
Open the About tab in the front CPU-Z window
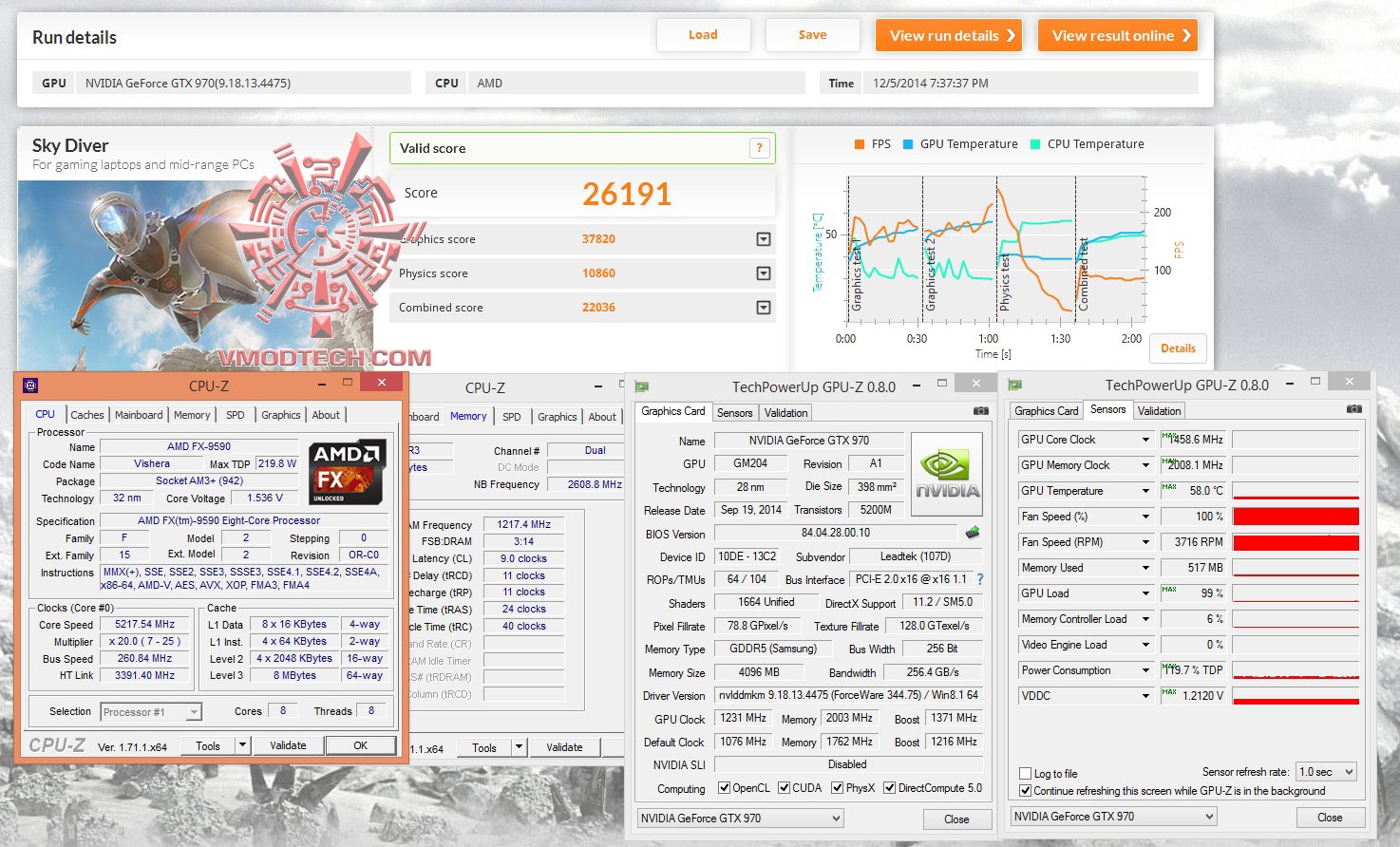[x=326, y=415]
